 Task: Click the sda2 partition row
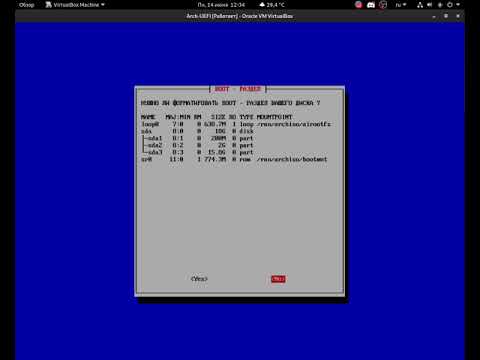coord(198,145)
